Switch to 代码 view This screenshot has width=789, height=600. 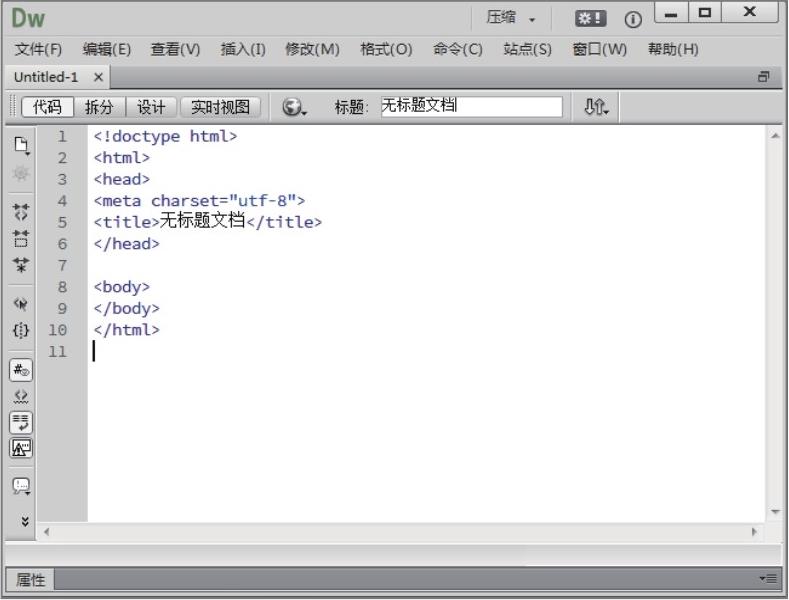48,107
